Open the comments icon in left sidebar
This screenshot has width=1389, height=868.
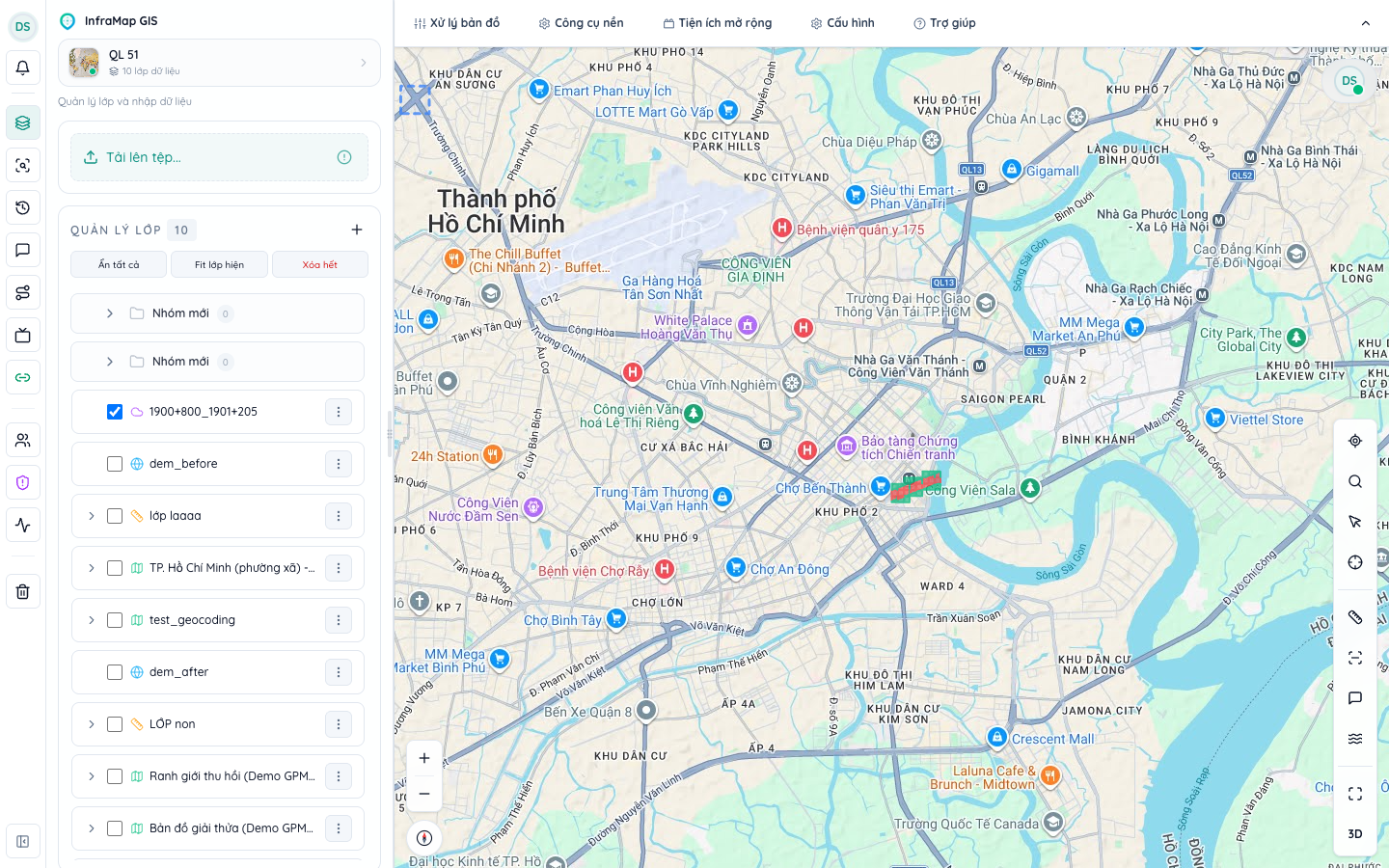click(x=23, y=251)
